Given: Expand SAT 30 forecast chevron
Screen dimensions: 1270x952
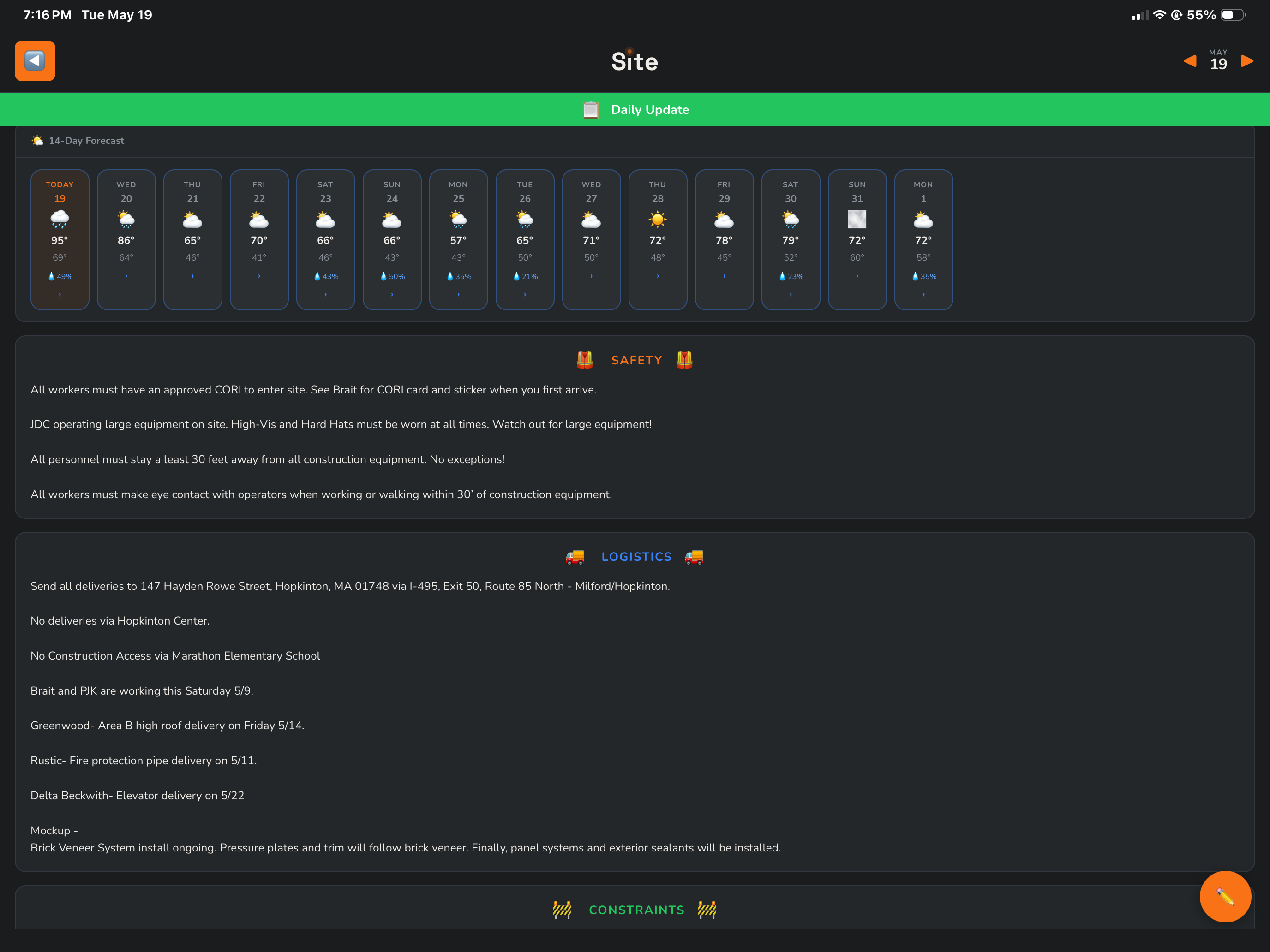Looking at the screenshot, I should 791,294.
